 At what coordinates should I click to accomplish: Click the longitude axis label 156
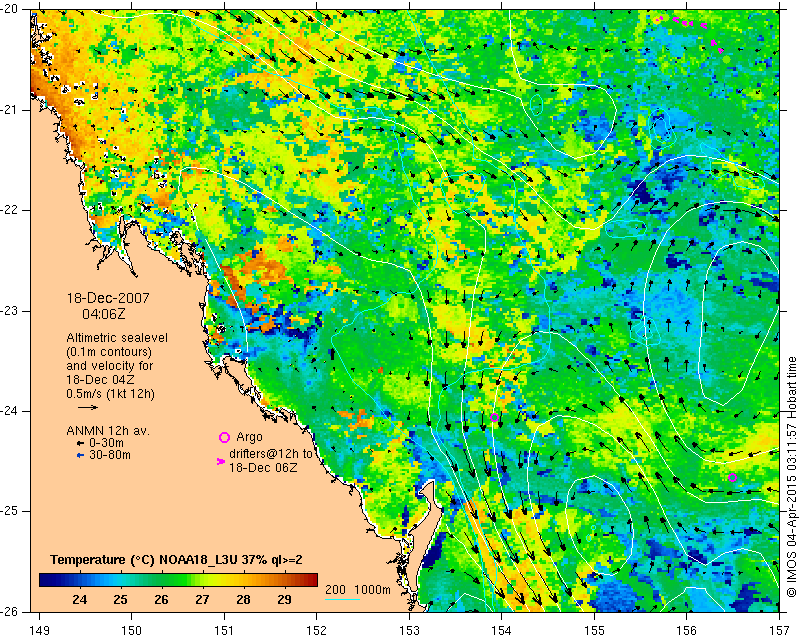[x=687, y=631]
